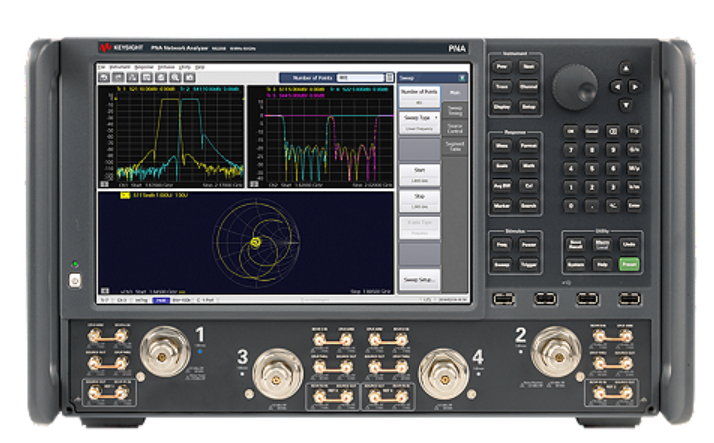This screenshot has height=443, width=714.
Task: Click the window icon beside Ch1 Start label
Action: (x=105, y=185)
